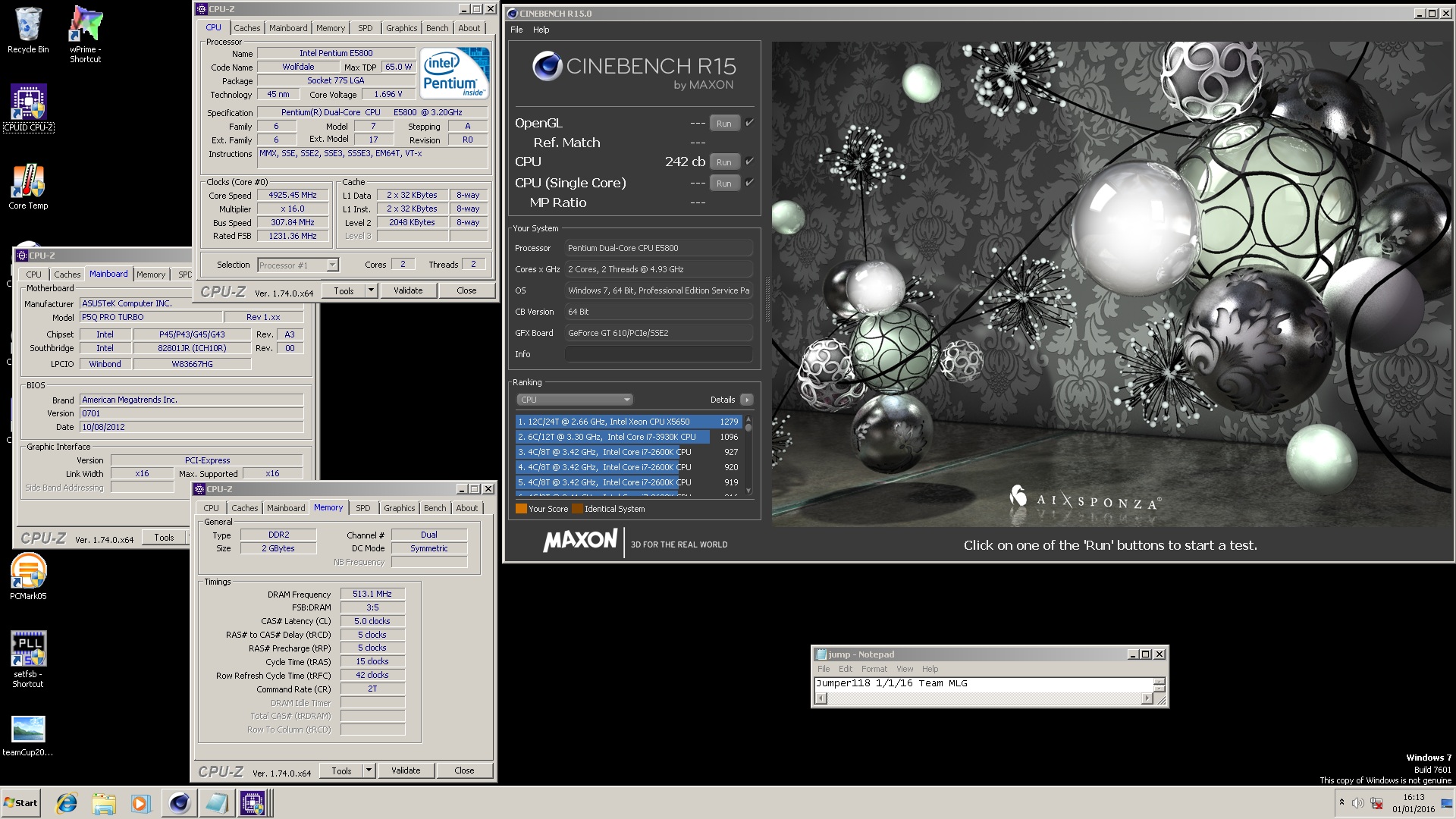Click the Notepad title bar icon
The height and width of the screenshot is (819, 1456).
pos(821,654)
